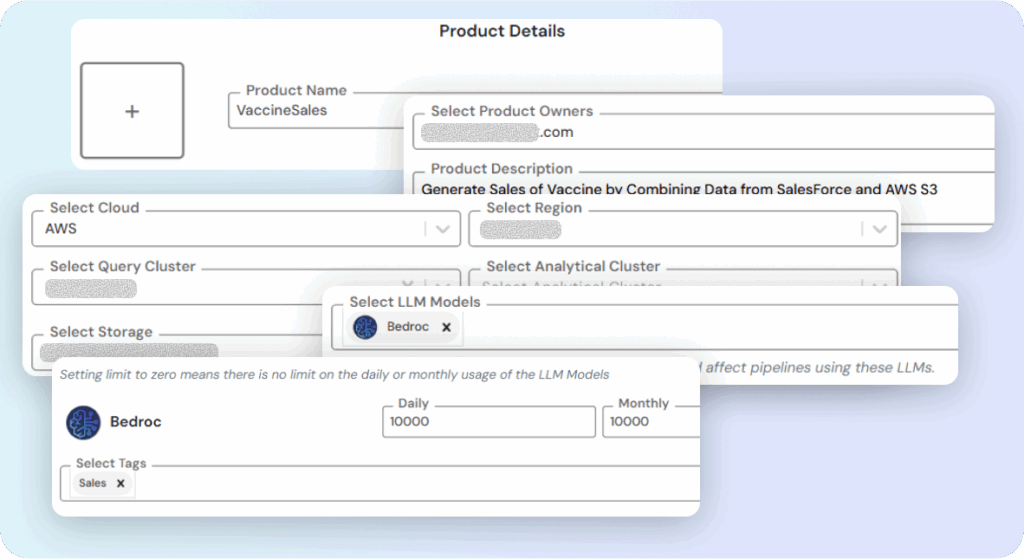Open the Select Analytical Cluster dropdown
The height and width of the screenshot is (559, 1024).
(x=683, y=279)
